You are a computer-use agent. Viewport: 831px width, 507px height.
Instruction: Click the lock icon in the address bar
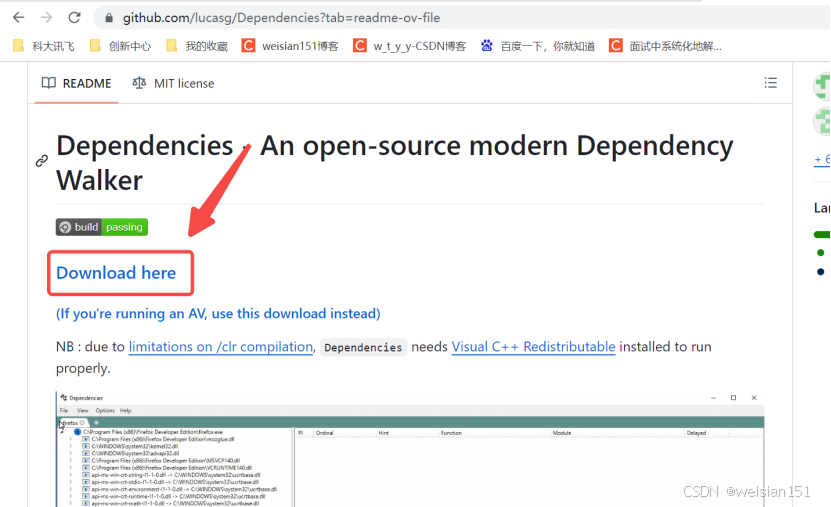point(109,18)
